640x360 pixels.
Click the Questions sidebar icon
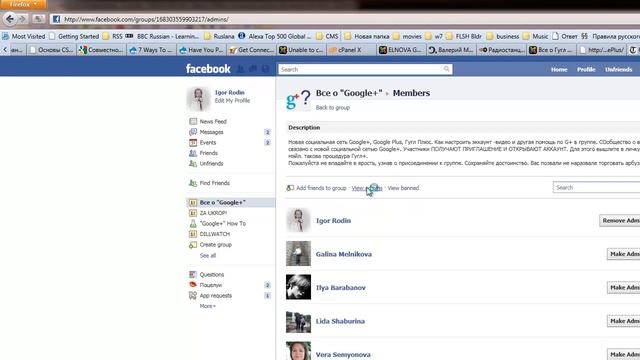click(193, 274)
